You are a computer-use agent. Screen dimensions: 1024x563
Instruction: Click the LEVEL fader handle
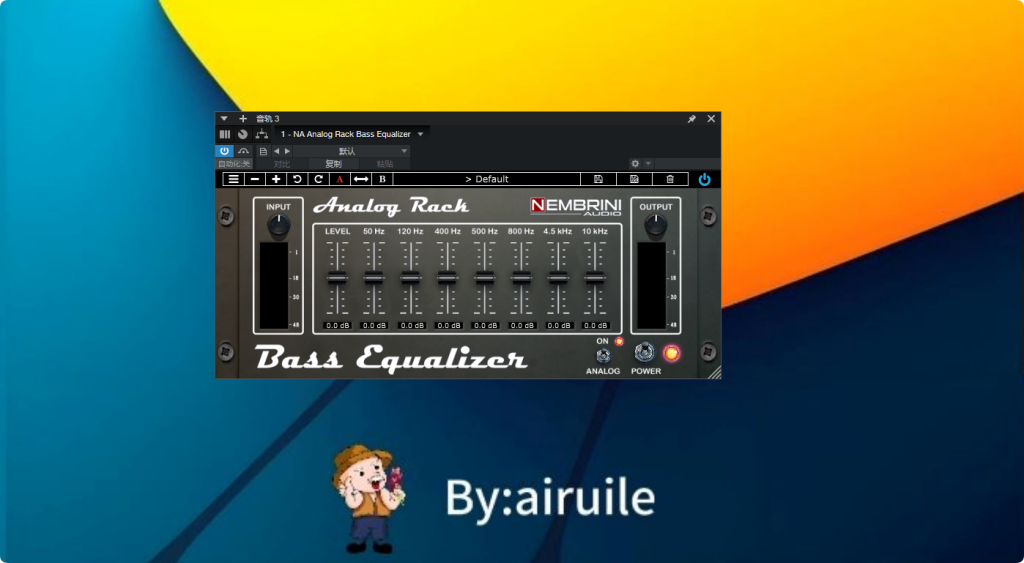tap(337, 278)
